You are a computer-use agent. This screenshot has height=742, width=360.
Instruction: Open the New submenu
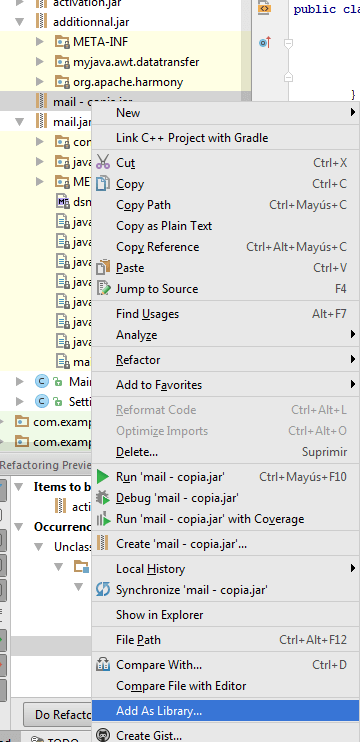click(x=225, y=113)
